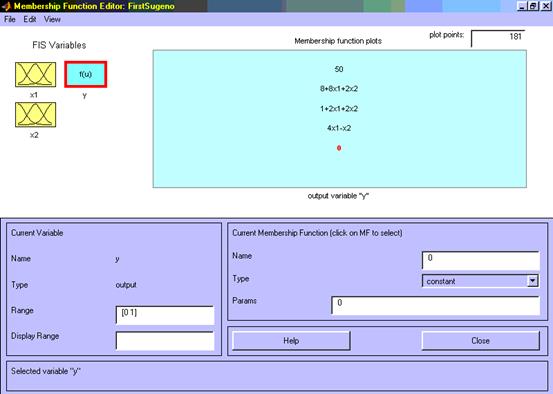Restore the Membership Function Editor window
553x394 pixels.
pyautogui.click(x=533, y=6)
